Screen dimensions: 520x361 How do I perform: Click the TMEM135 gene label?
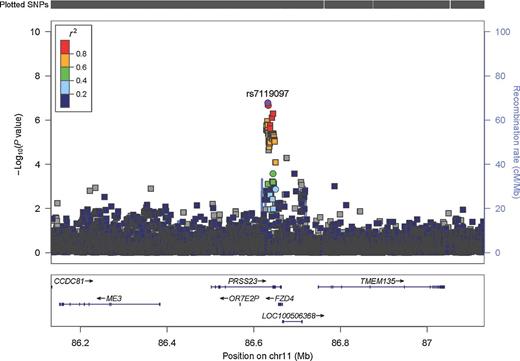click(x=377, y=281)
